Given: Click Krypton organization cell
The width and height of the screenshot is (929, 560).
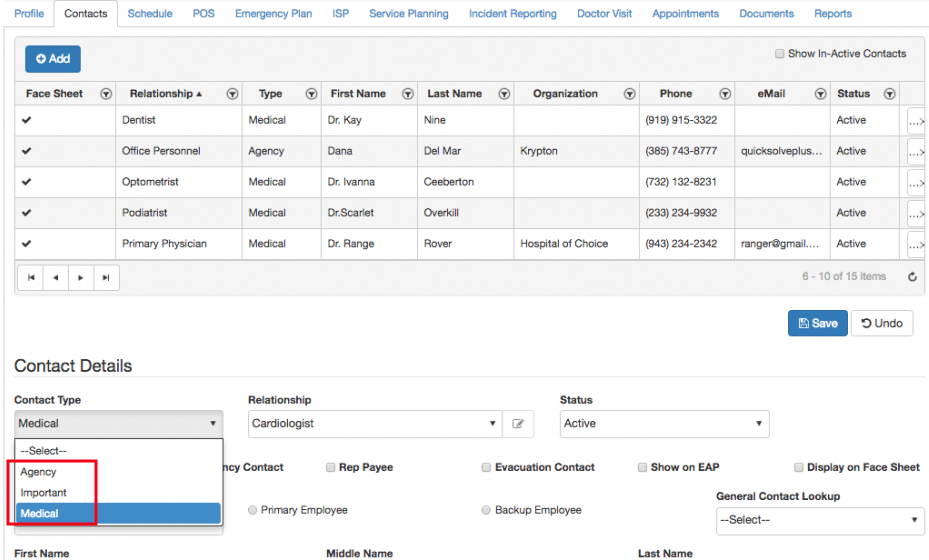Looking at the screenshot, I should [576, 151].
